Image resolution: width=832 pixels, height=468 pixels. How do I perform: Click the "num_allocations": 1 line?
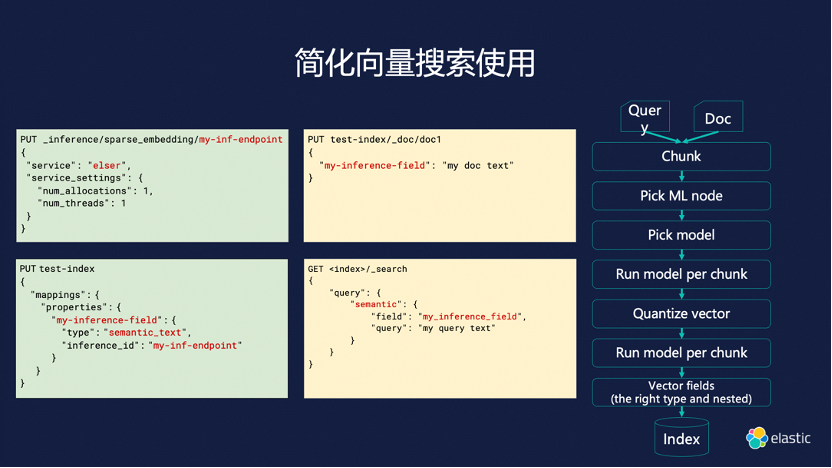(95, 191)
